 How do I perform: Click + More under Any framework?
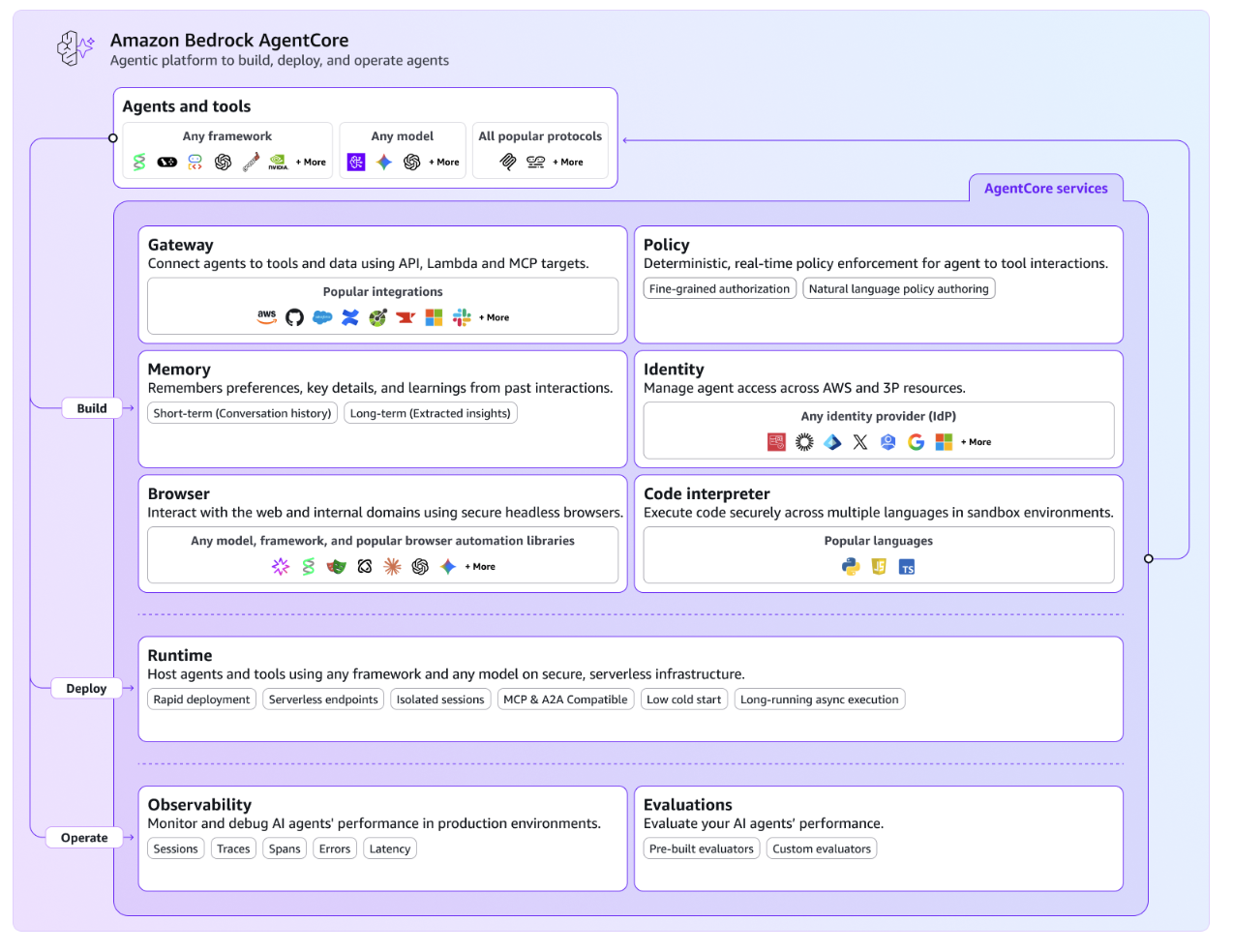[311, 163]
